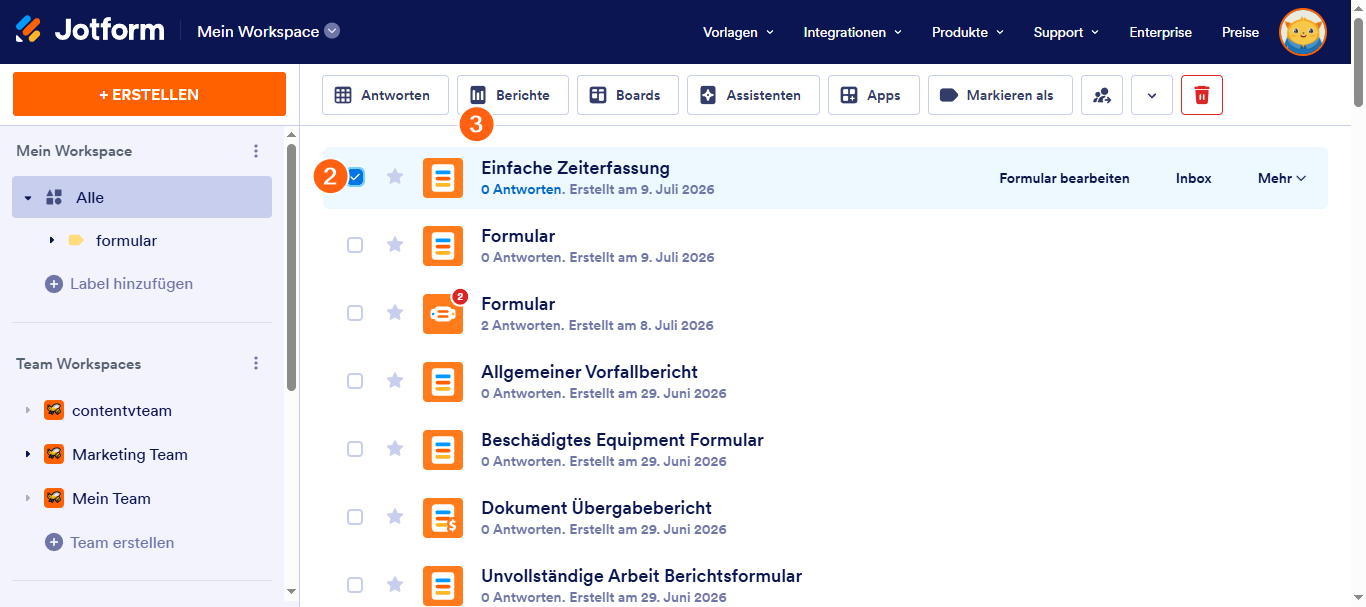Expand the contentvteam workspace arrow
The width and height of the screenshot is (1366, 607).
27,411
